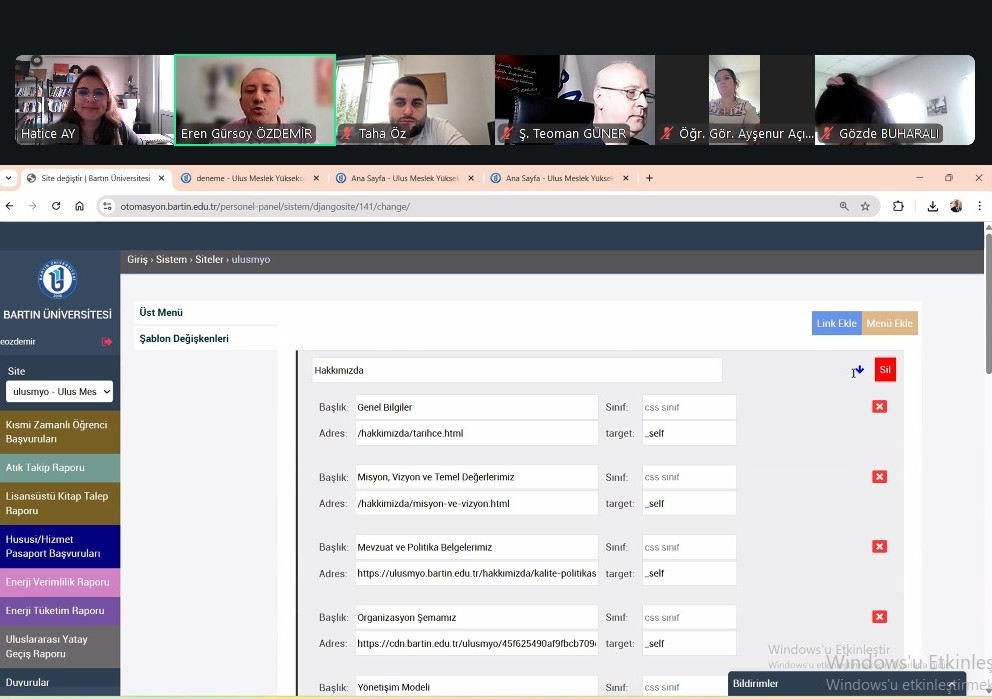
Task: Click Bartın Üniversitesi logo in sidebar
Action: (57, 280)
